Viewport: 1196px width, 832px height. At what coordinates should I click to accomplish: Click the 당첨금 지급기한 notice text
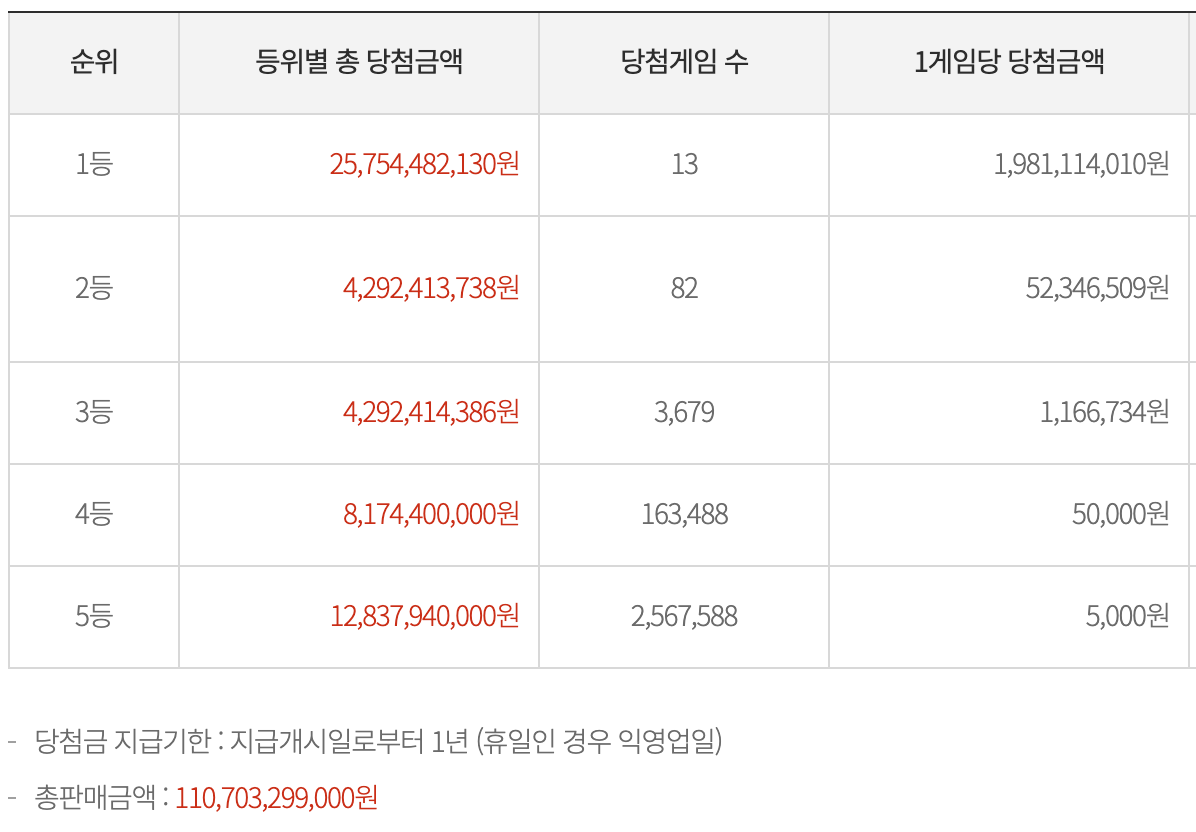[x=378, y=741]
